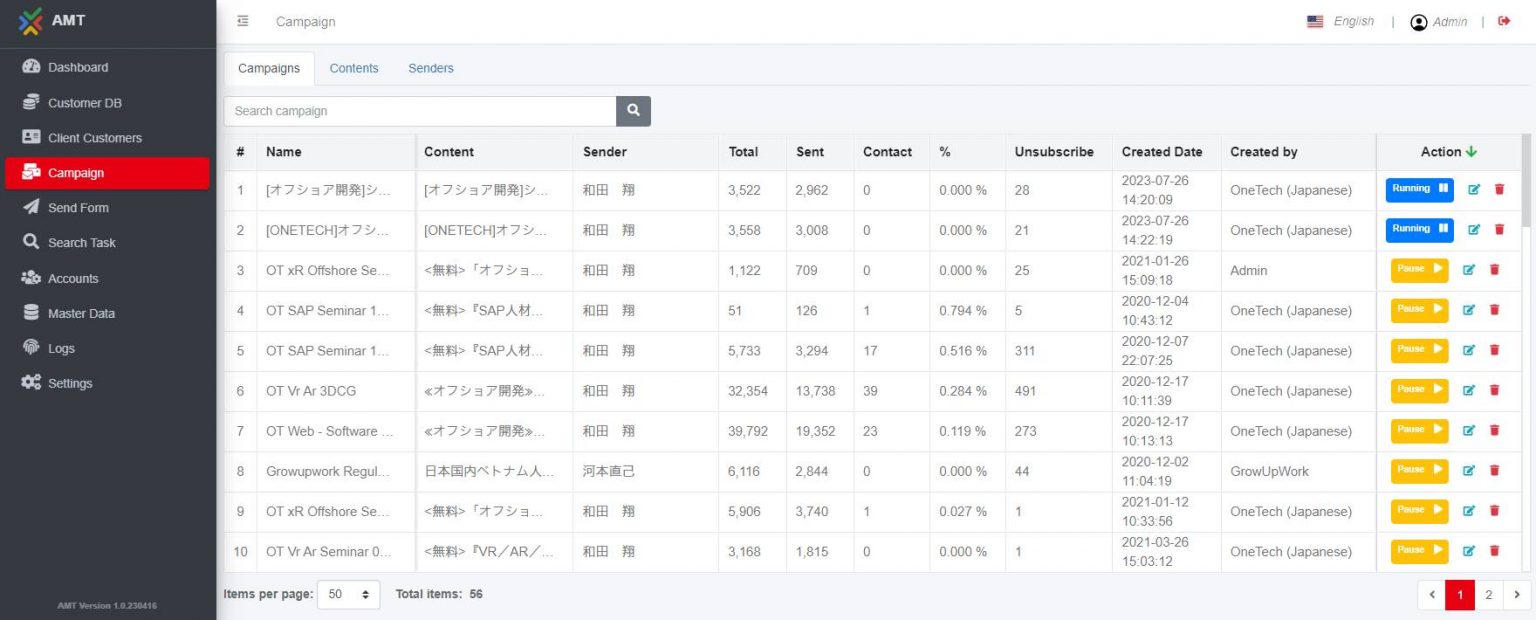This screenshot has width=1536, height=620.
Task: Collapse sidebar using the menu-fold icon
Action: coord(243,21)
